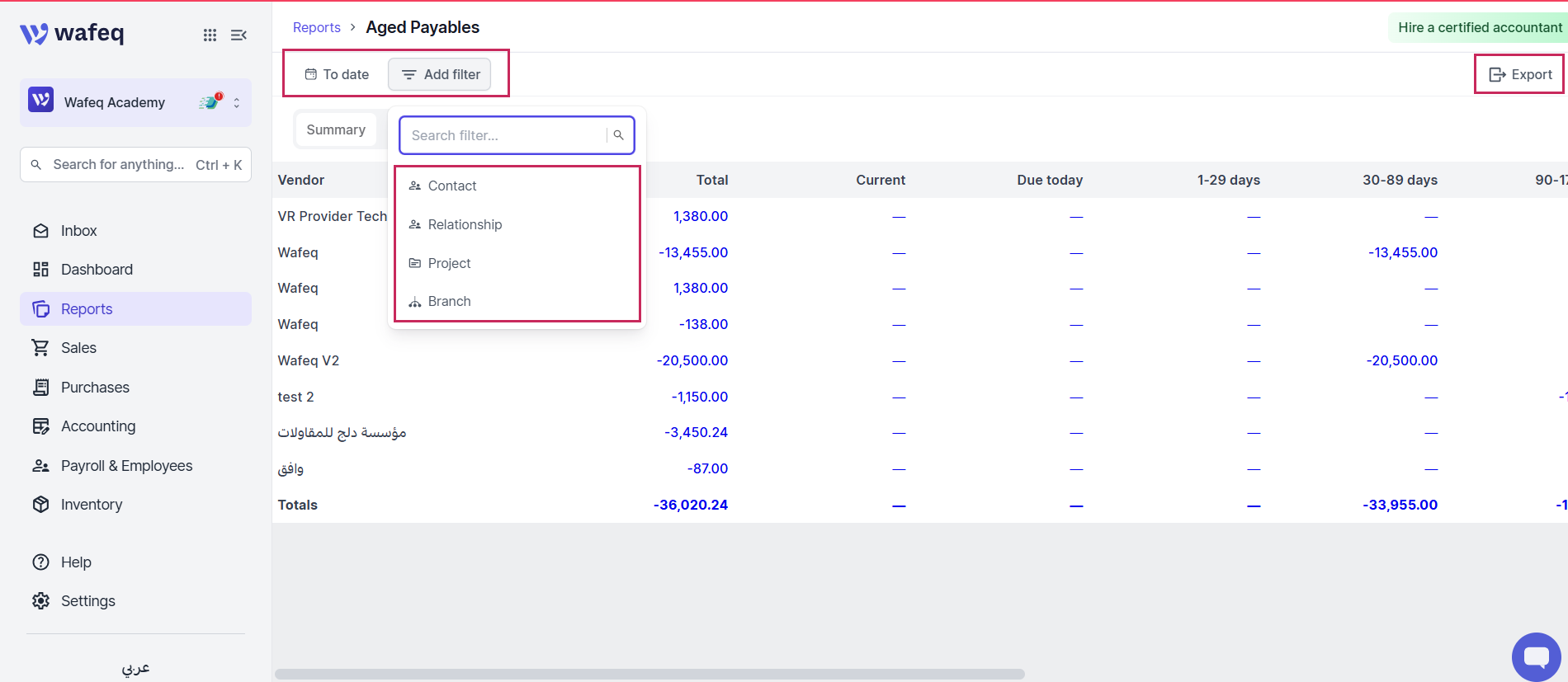The width and height of the screenshot is (1568, 682).
Task: Click Hire a certified accountant
Action: tap(1479, 27)
